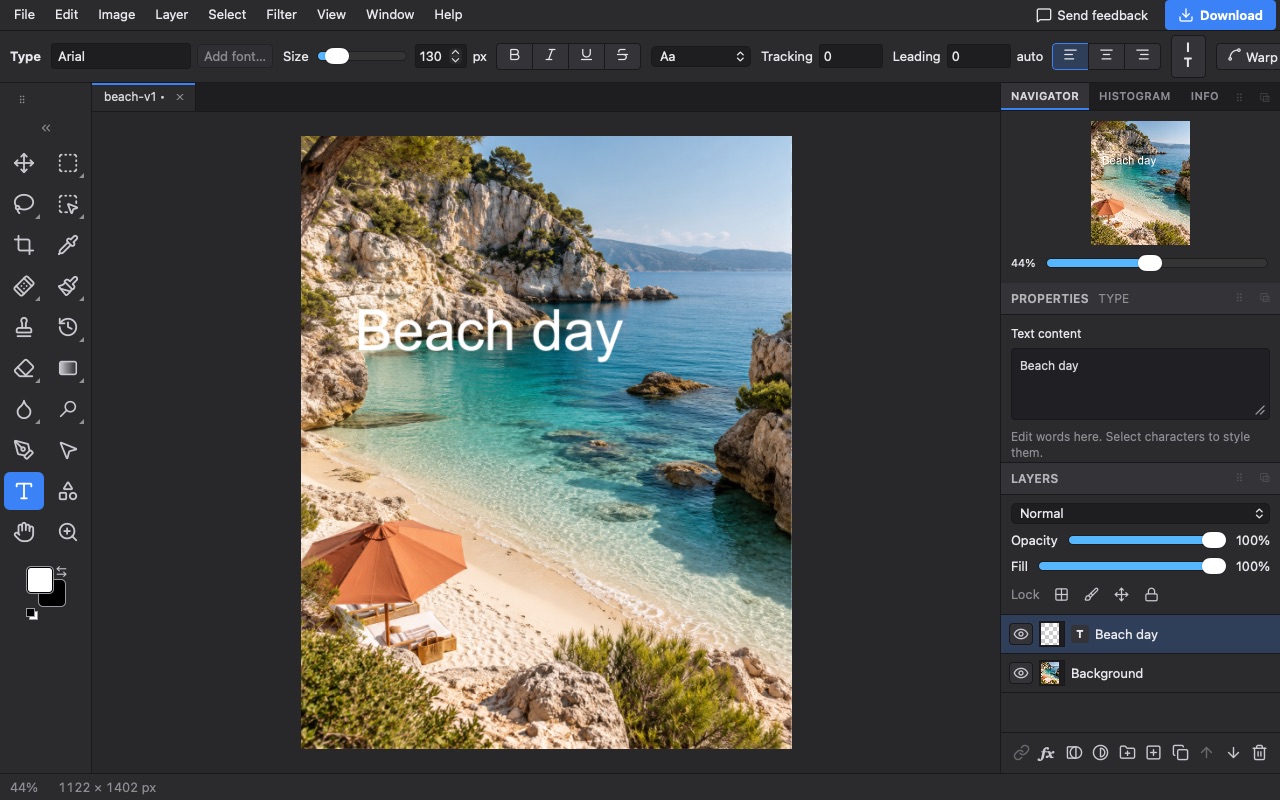Click the layer Opacity slider
The width and height of the screenshot is (1280, 800).
[1147, 540]
